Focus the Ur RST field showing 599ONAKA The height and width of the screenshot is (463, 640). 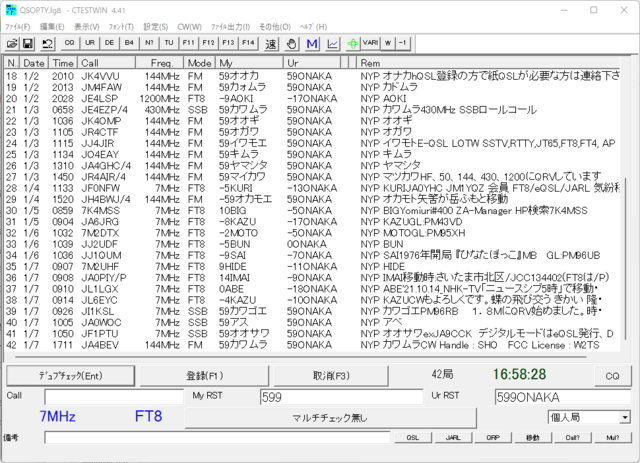point(562,397)
